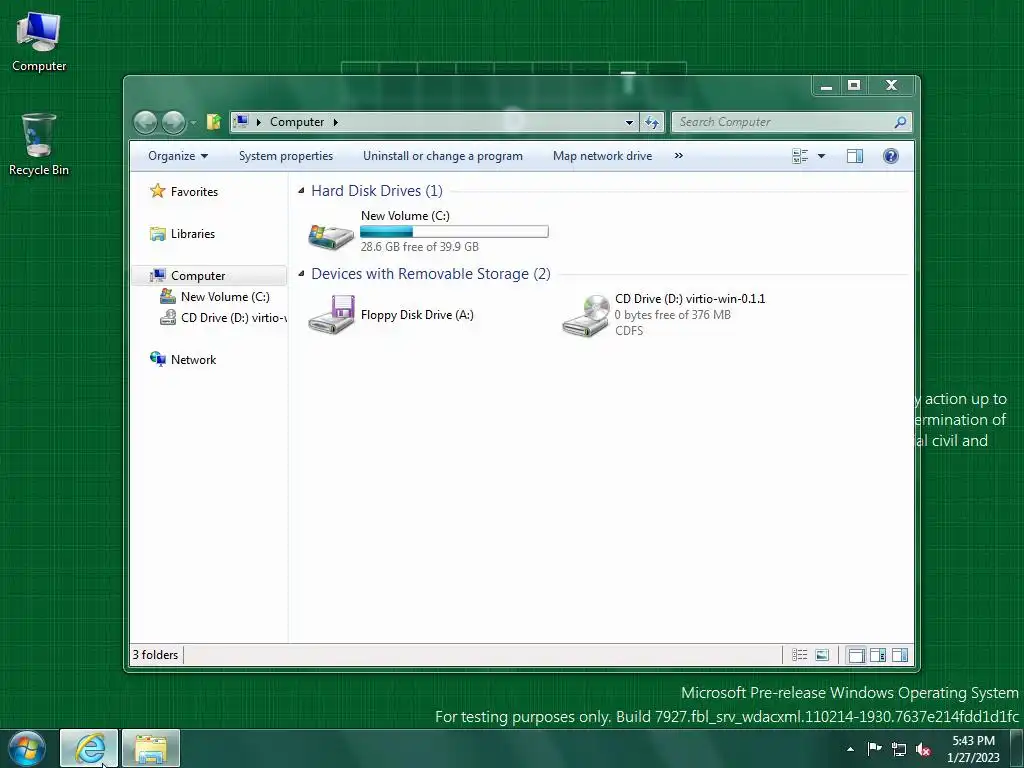Collapse Devices with Removable Storage group
Image resolution: width=1024 pixels, height=768 pixels.
tap(301, 274)
